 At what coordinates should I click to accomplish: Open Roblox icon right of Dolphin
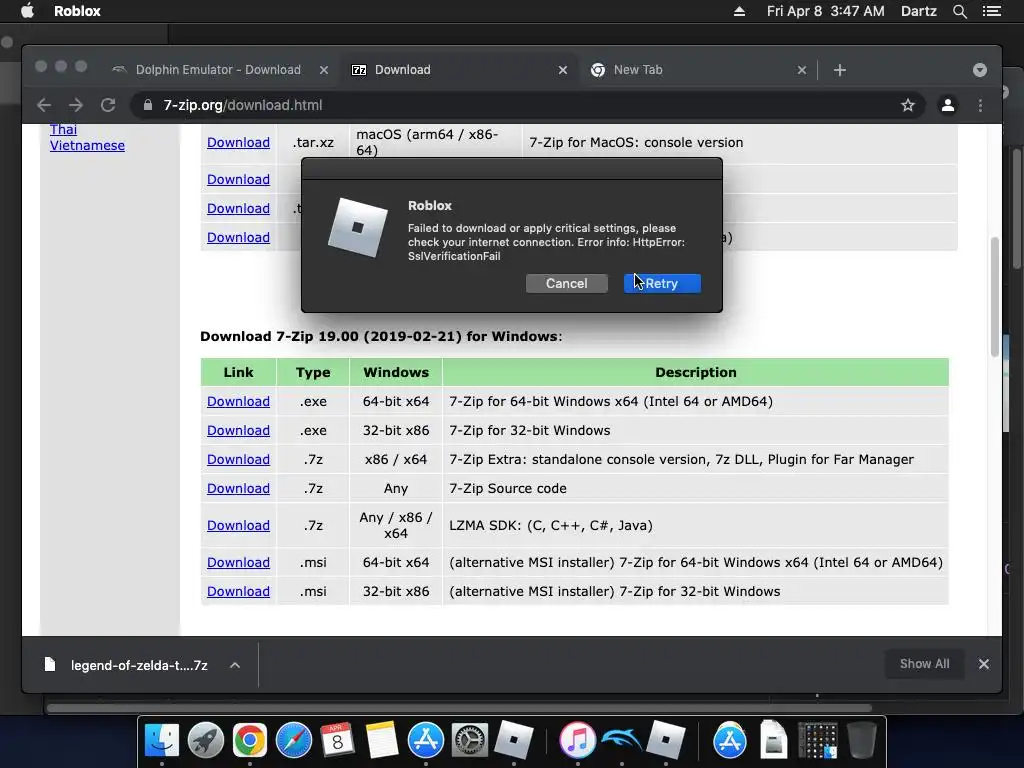(665, 741)
